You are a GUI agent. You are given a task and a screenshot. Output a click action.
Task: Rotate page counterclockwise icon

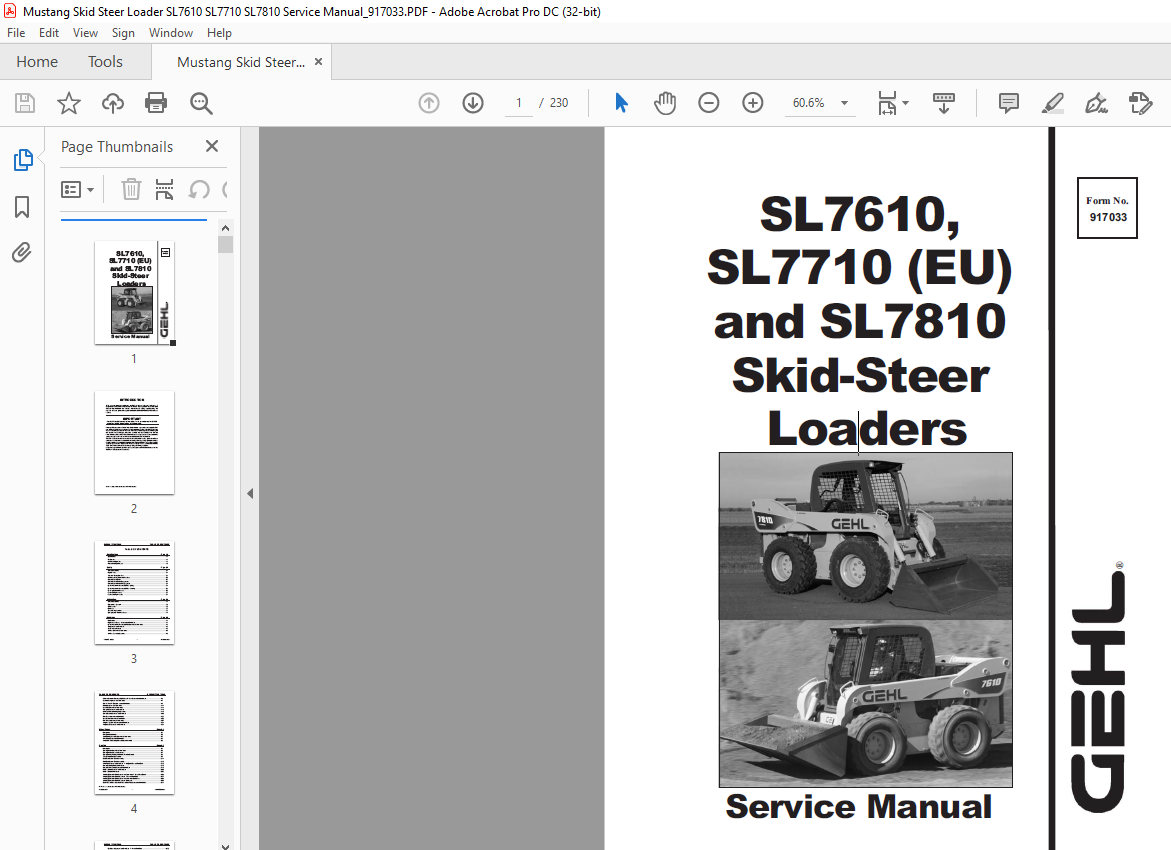tap(199, 190)
